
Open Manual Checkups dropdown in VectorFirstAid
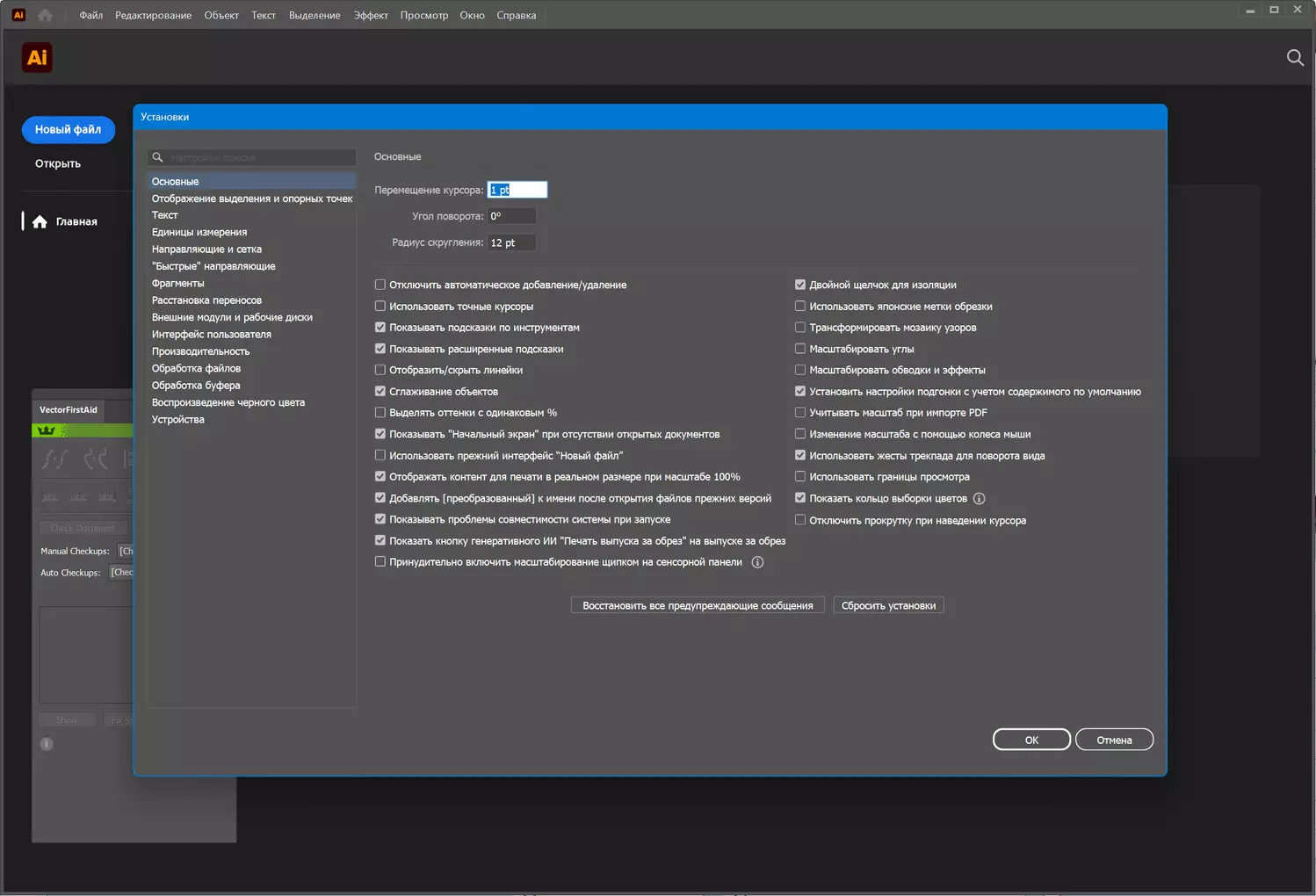[126, 551]
